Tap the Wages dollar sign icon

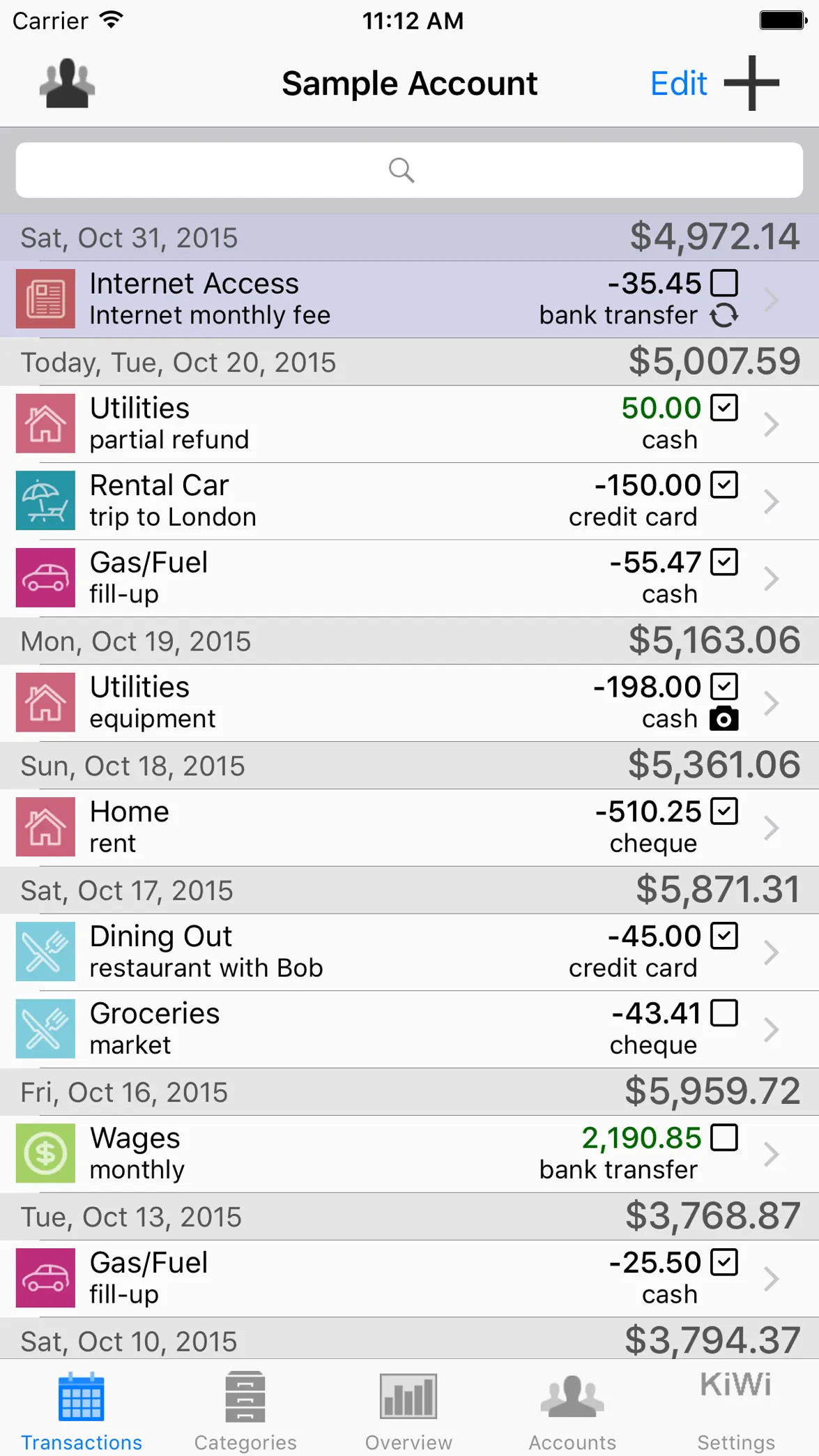[x=45, y=1153]
